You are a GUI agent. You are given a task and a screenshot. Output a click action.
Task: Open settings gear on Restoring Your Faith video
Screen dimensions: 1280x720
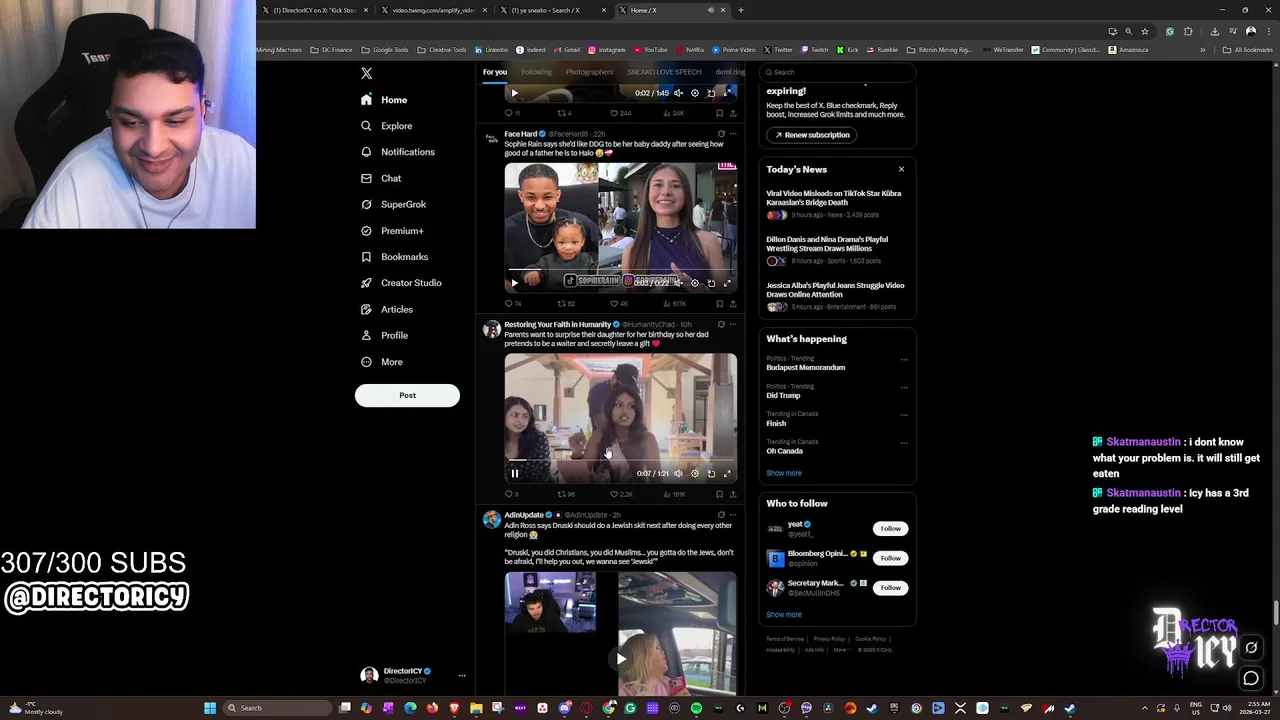pos(695,474)
